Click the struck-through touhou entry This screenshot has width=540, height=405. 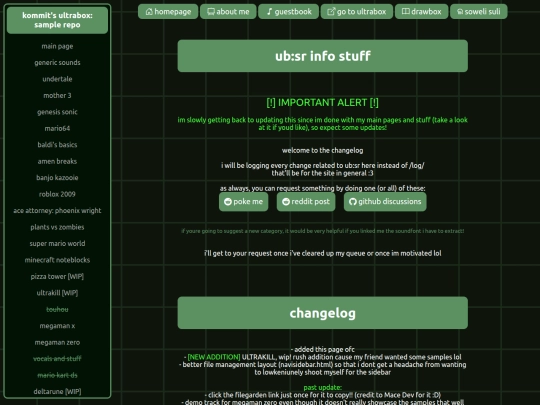click(57, 310)
